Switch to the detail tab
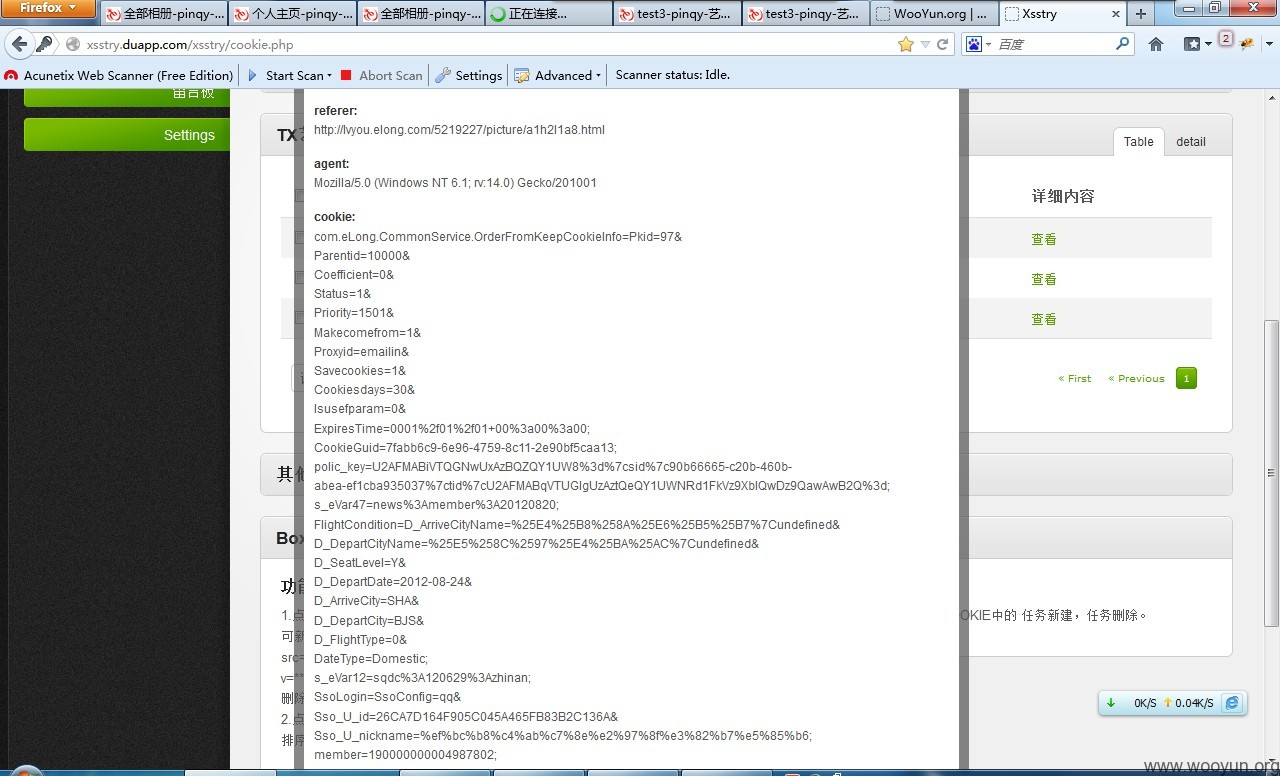Image resolution: width=1280 pixels, height=776 pixels. point(1190,142)
